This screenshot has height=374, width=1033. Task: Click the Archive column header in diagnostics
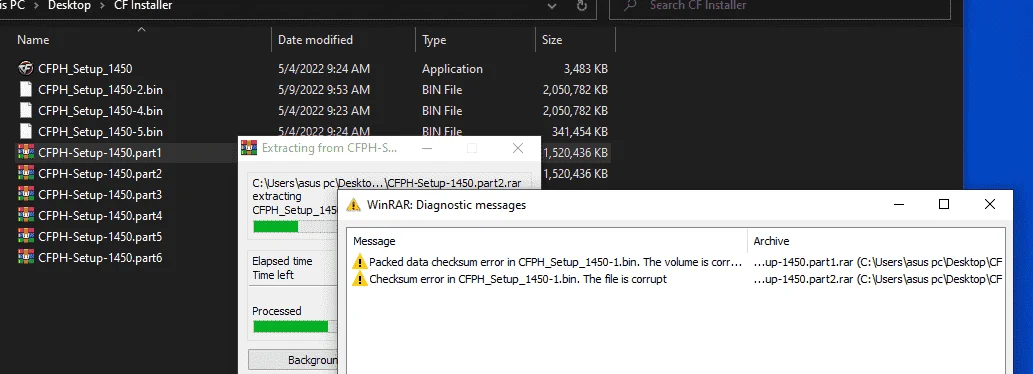click(x=771, y=241)
